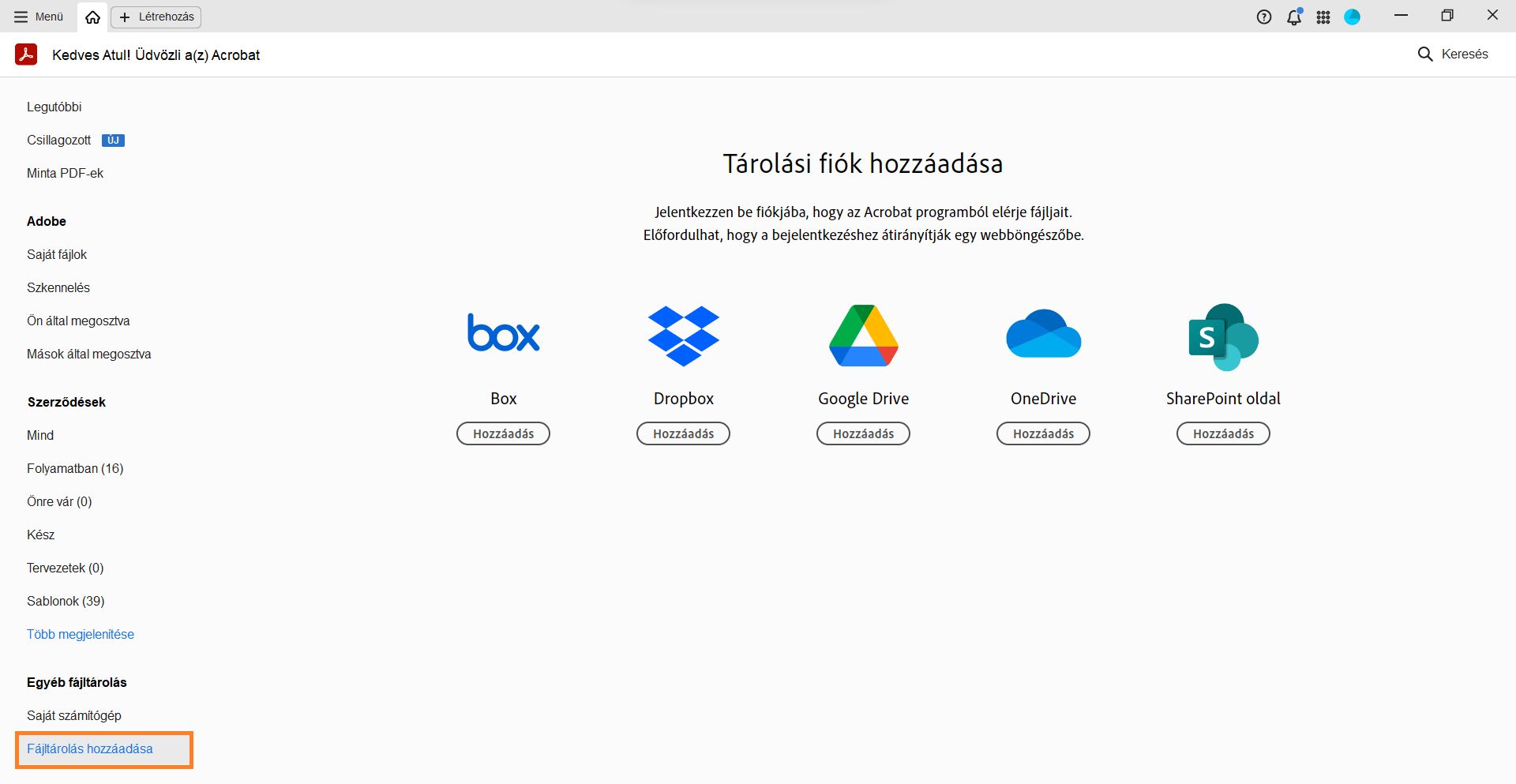Open Saját számítógép storage
Image resolution: width=1516 pixels, height=784 pixels.
(x=74, y=715)
